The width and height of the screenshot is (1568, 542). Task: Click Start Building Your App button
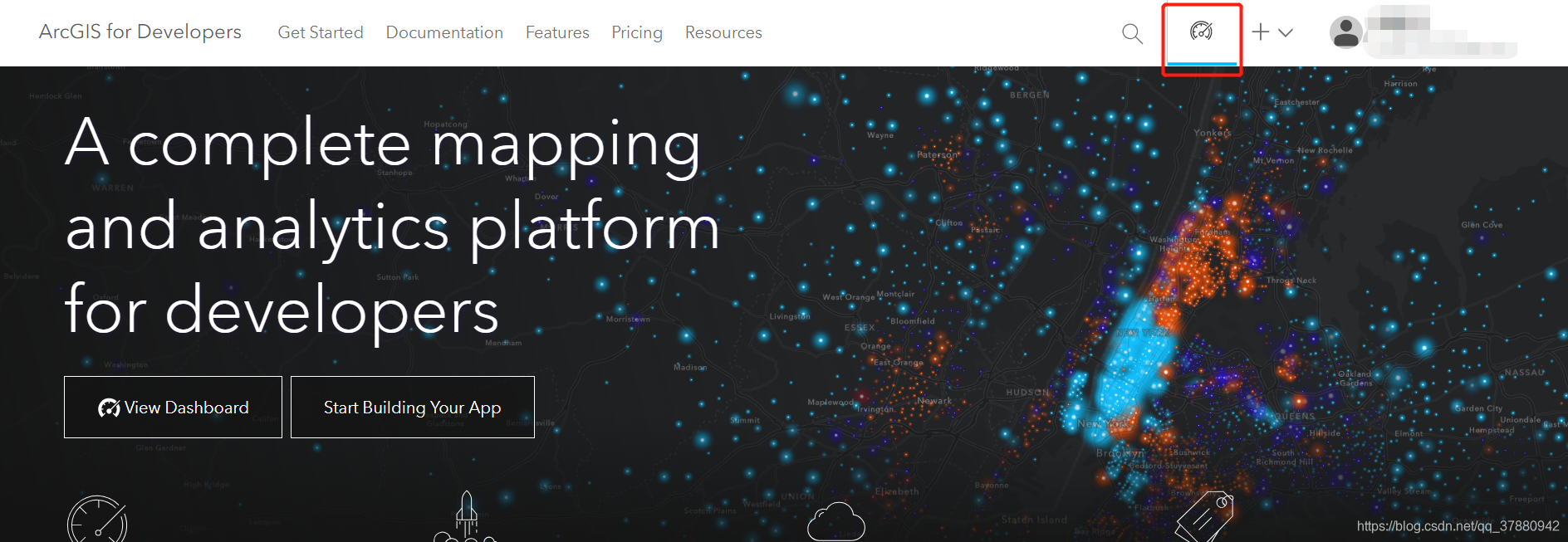[413, 408]
